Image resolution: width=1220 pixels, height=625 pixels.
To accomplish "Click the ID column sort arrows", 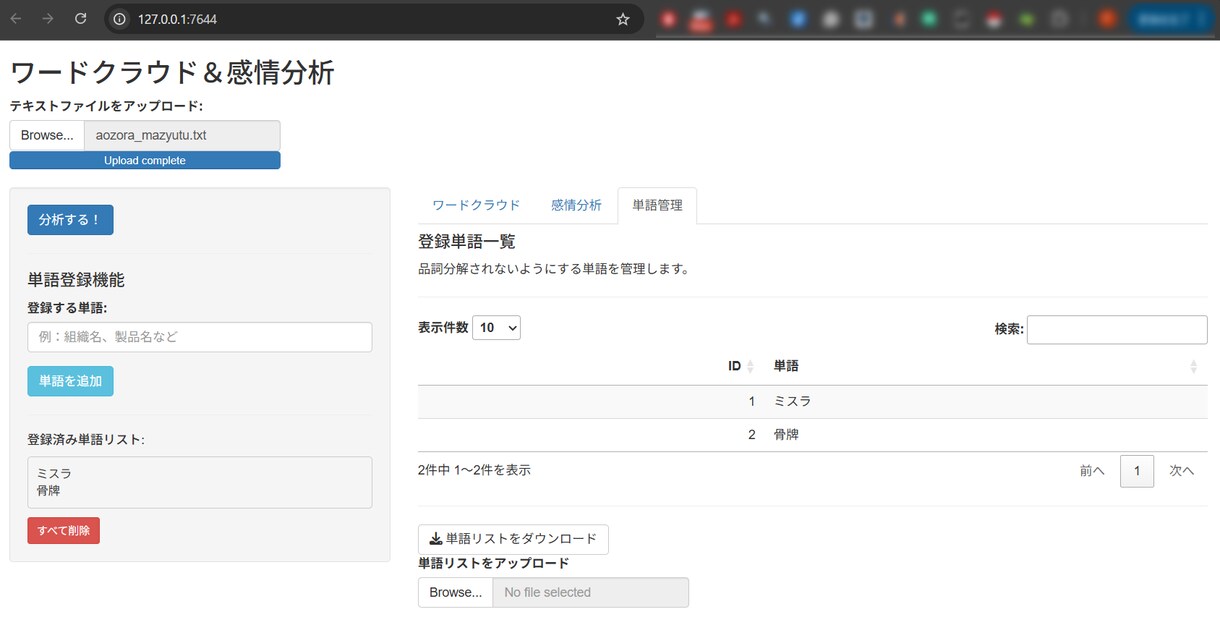I will point(750,367).
